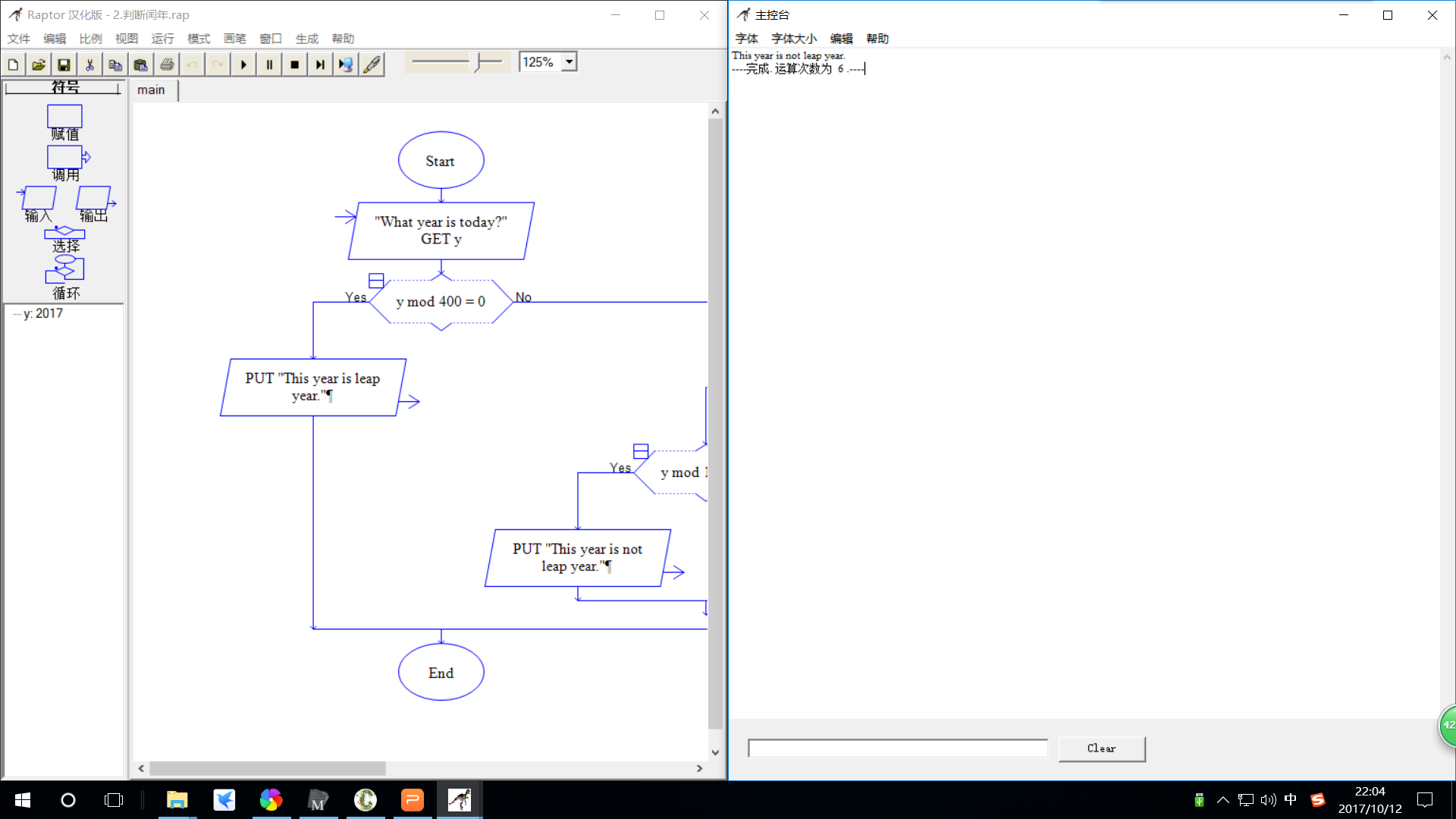Open the Windows Start menu
The image size is (1456, 819).
tap(23, 800)
